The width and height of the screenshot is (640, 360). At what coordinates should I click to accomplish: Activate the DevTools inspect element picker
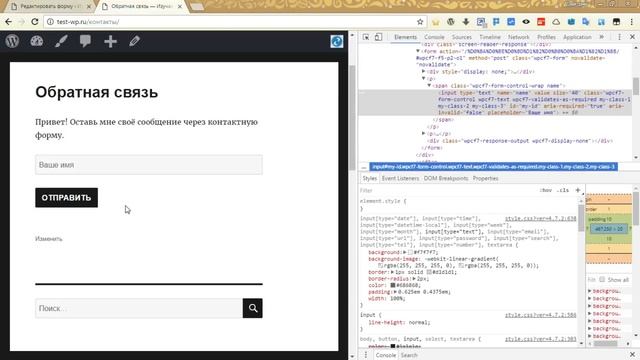click(366, 37)
